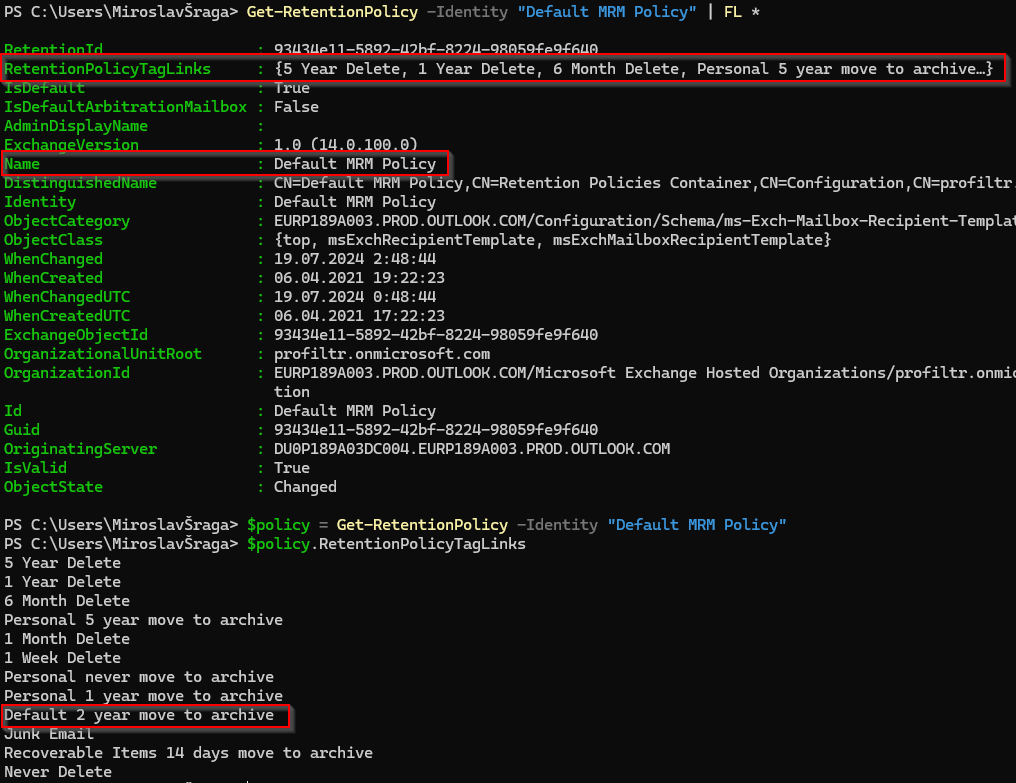
Task: Click the OrganizationalUnitRoot value profiltr.onmicrosoft.com
Action: pos(382,354)
